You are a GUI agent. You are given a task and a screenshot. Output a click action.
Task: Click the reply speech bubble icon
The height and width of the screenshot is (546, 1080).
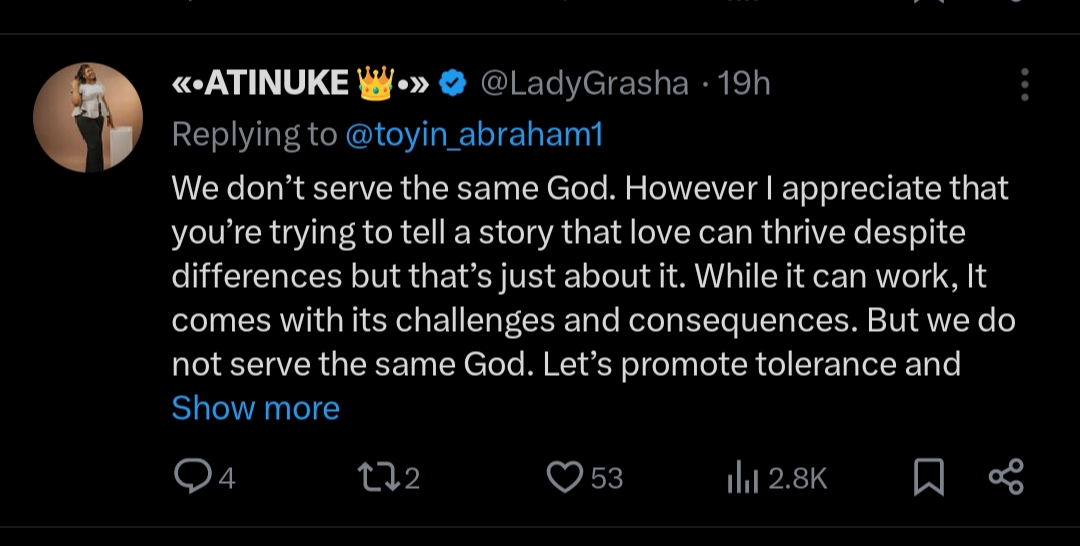tap(189, 478)
